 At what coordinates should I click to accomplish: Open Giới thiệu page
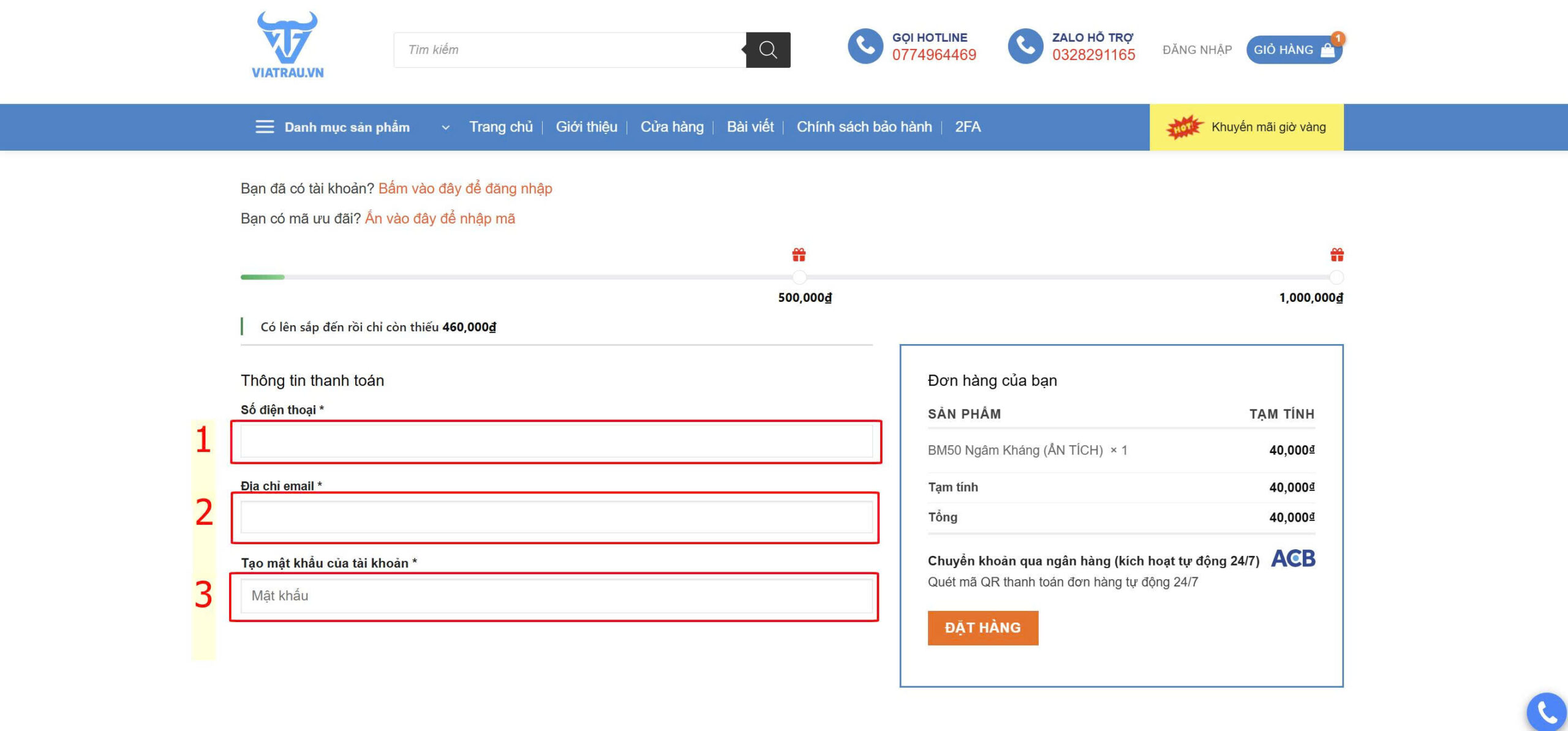(x=587, y=127)
